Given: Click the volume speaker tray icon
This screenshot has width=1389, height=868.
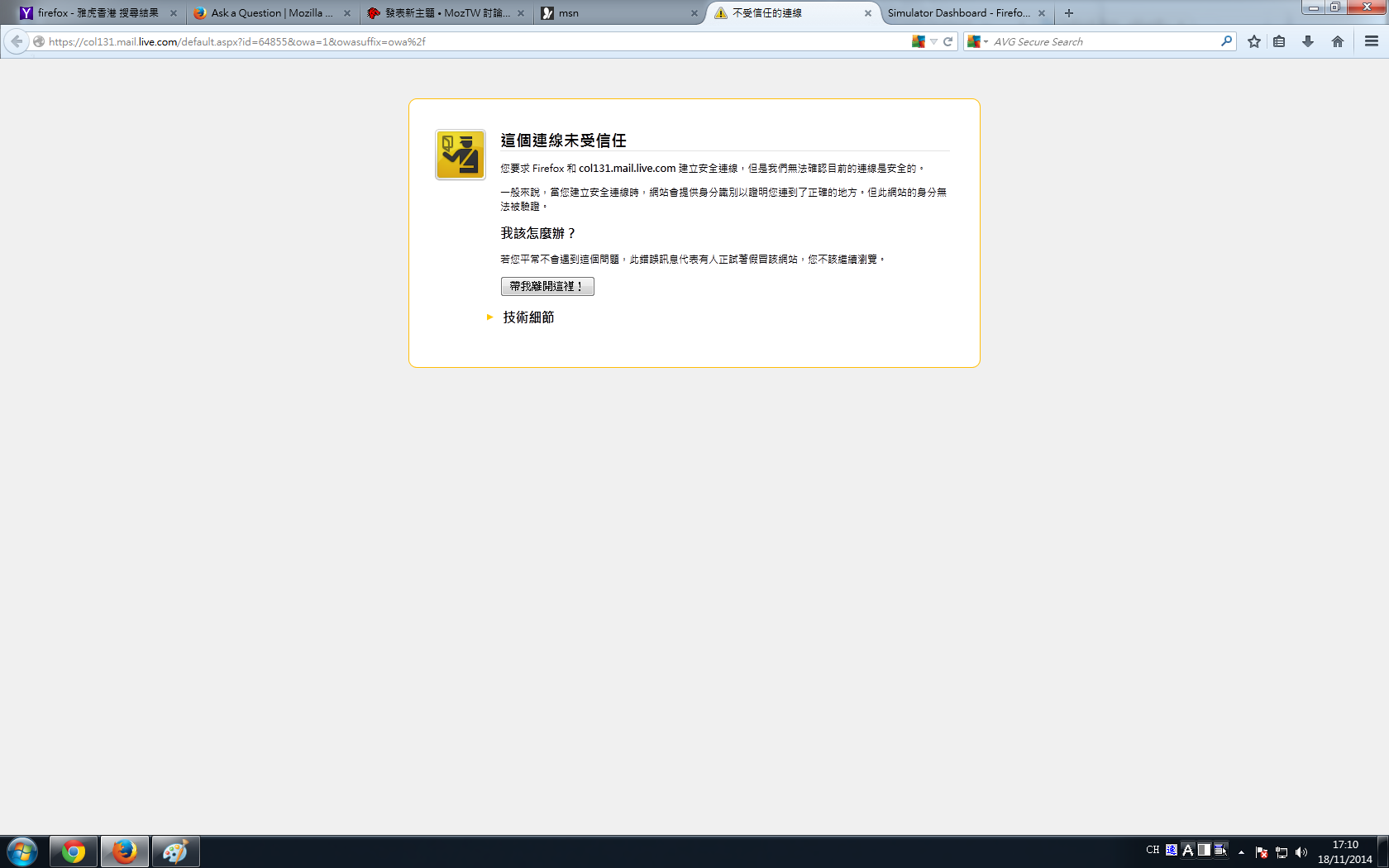Looking at the screenshot, I should tap(1301, 851).
